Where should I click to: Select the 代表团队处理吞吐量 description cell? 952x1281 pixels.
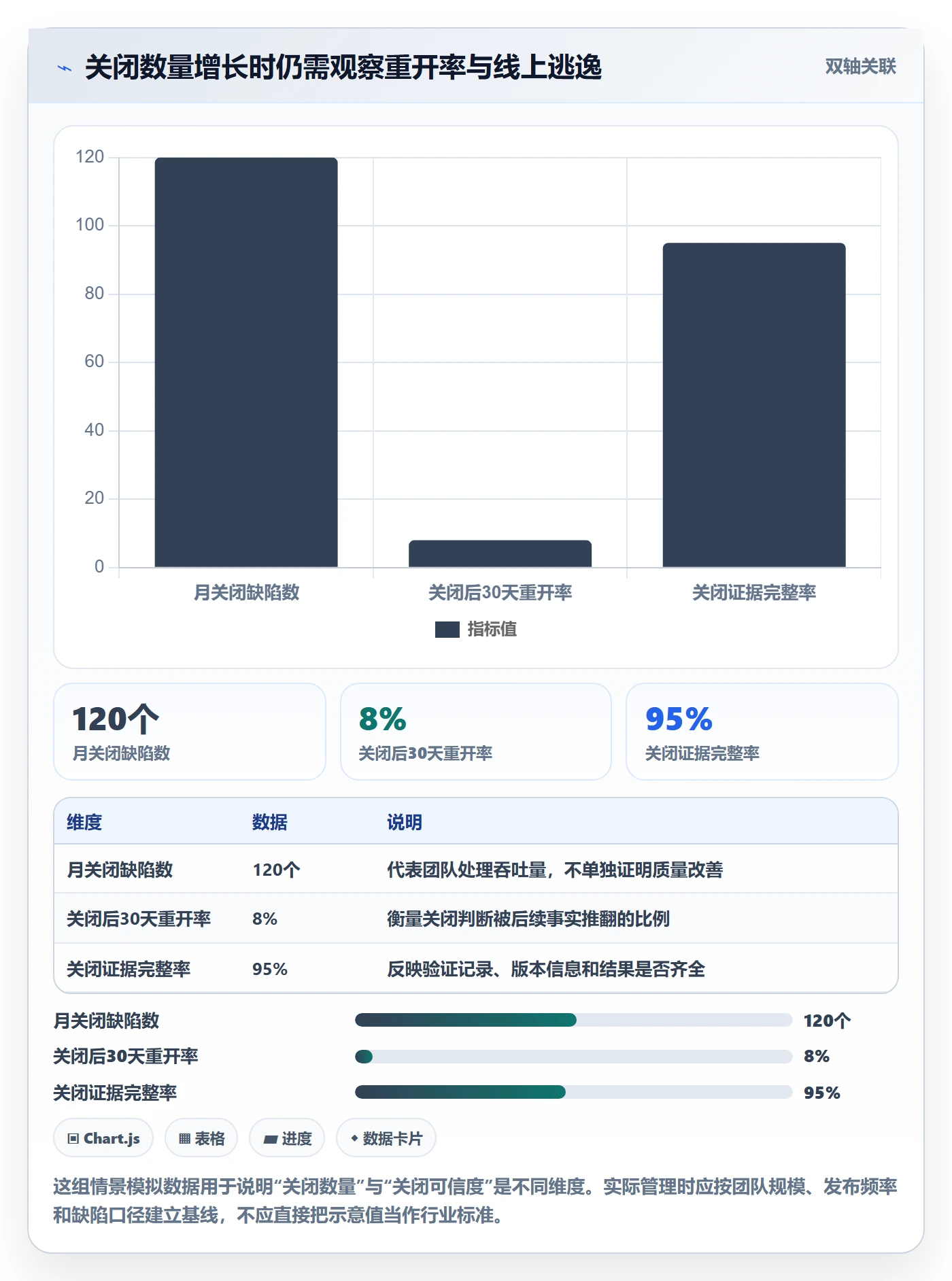pyautogui.click(x=555, y=870)
